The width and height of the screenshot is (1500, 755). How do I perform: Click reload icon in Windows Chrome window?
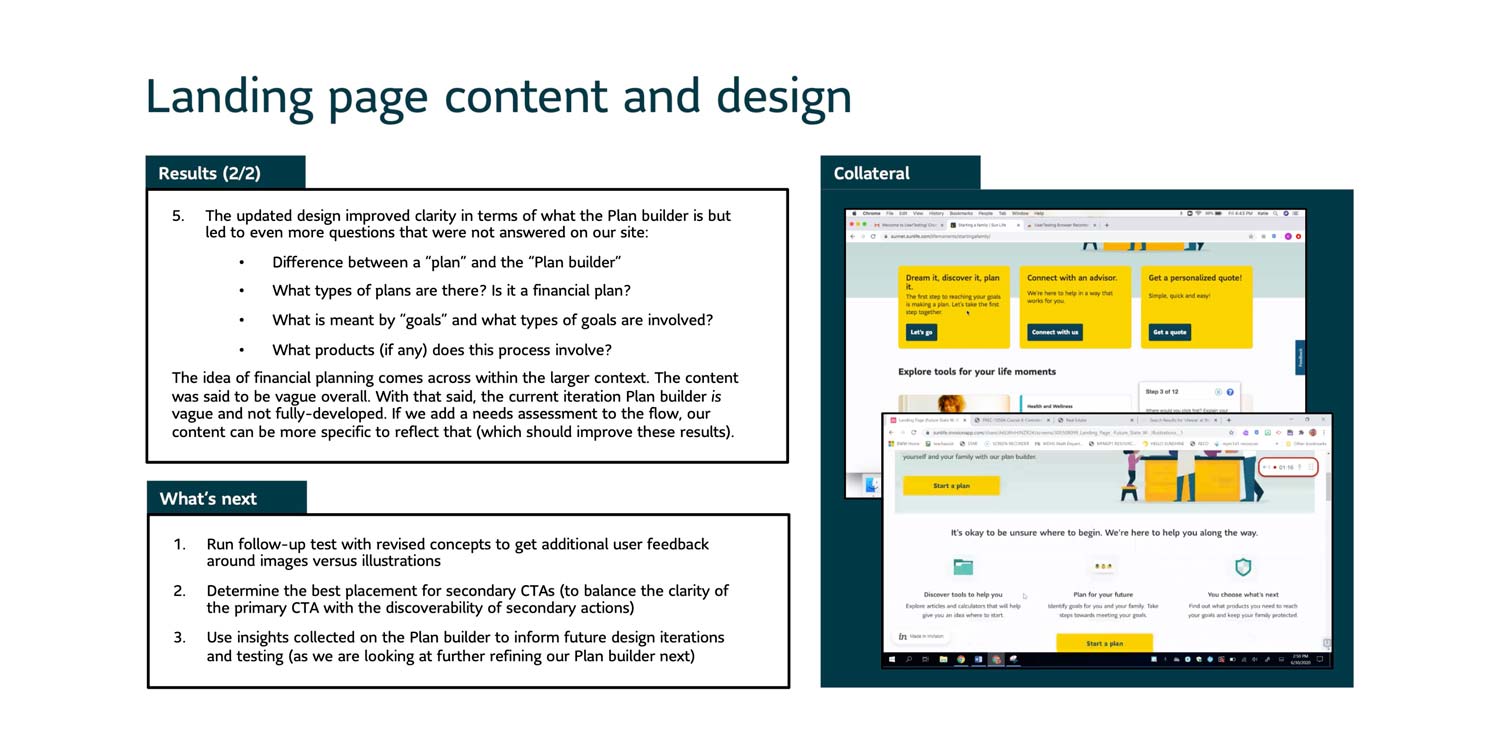click(x=914, y=432)
